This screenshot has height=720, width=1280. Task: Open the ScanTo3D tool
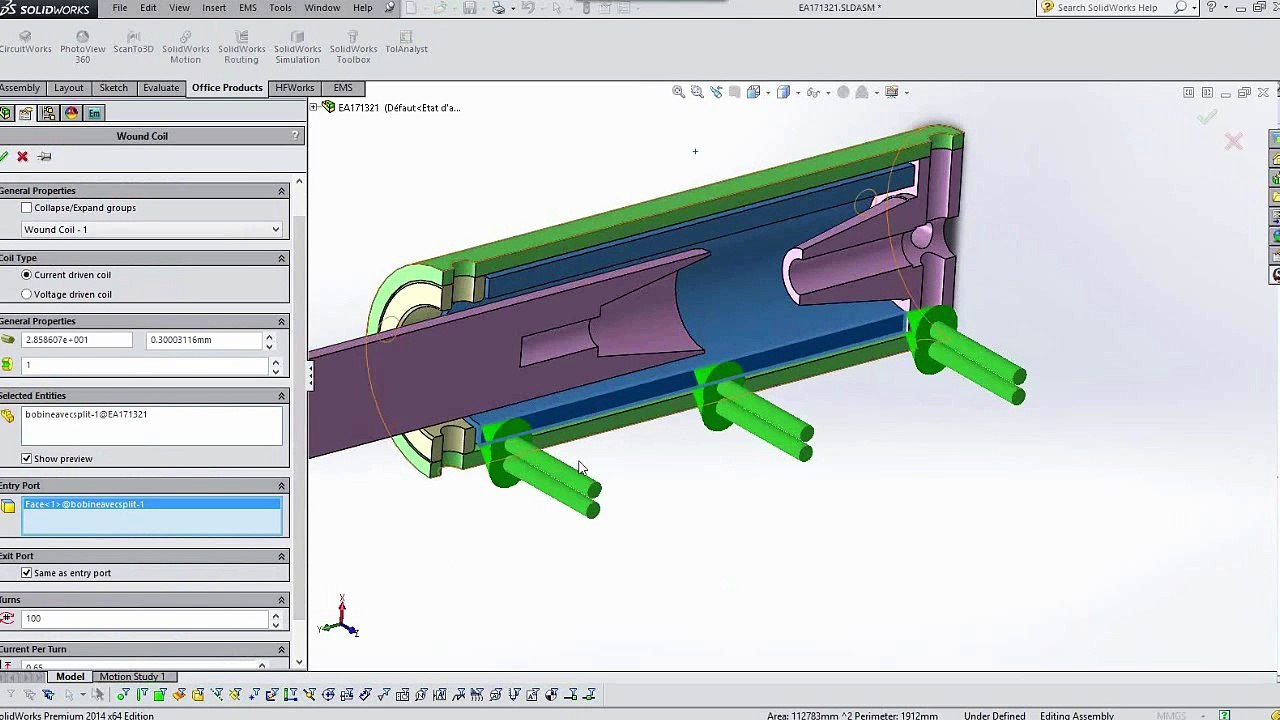point(133,43)
